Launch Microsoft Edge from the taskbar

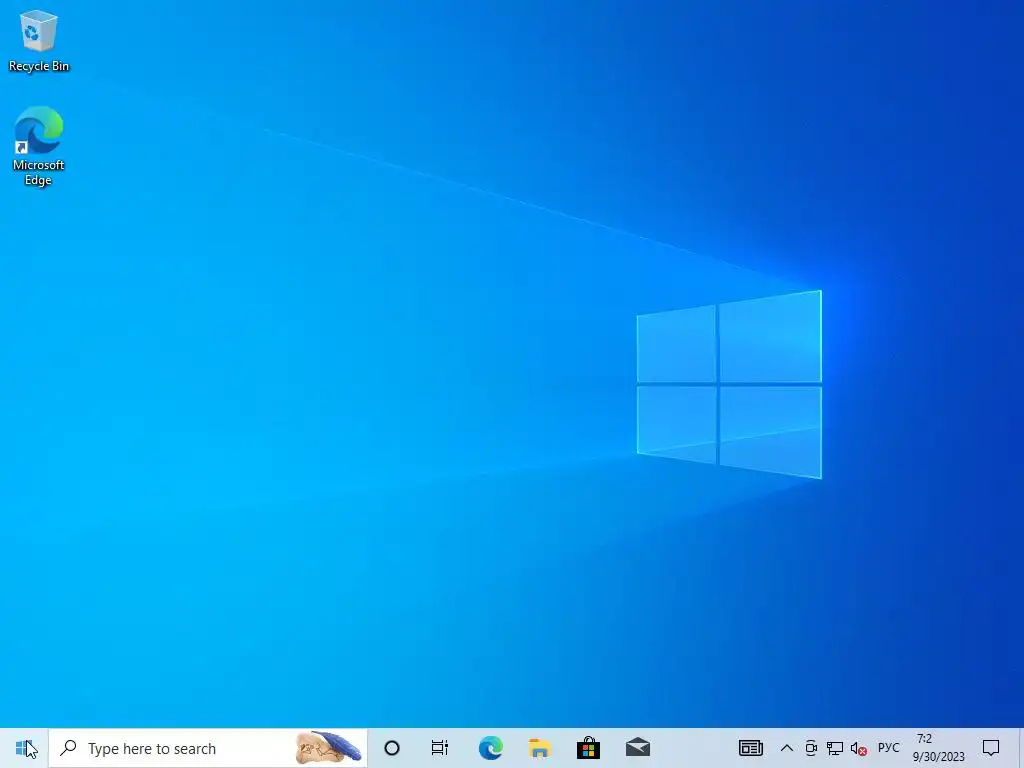click(490, 748)
